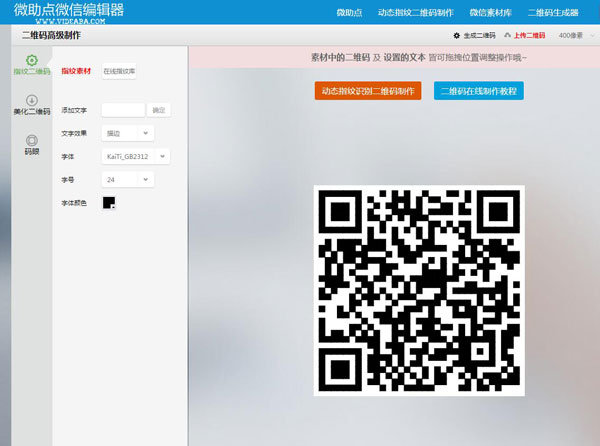Screen dimensions: 600x446
Task: Click the orange 动态指纹识别二维码制作 button
Action: coord(368,91)
